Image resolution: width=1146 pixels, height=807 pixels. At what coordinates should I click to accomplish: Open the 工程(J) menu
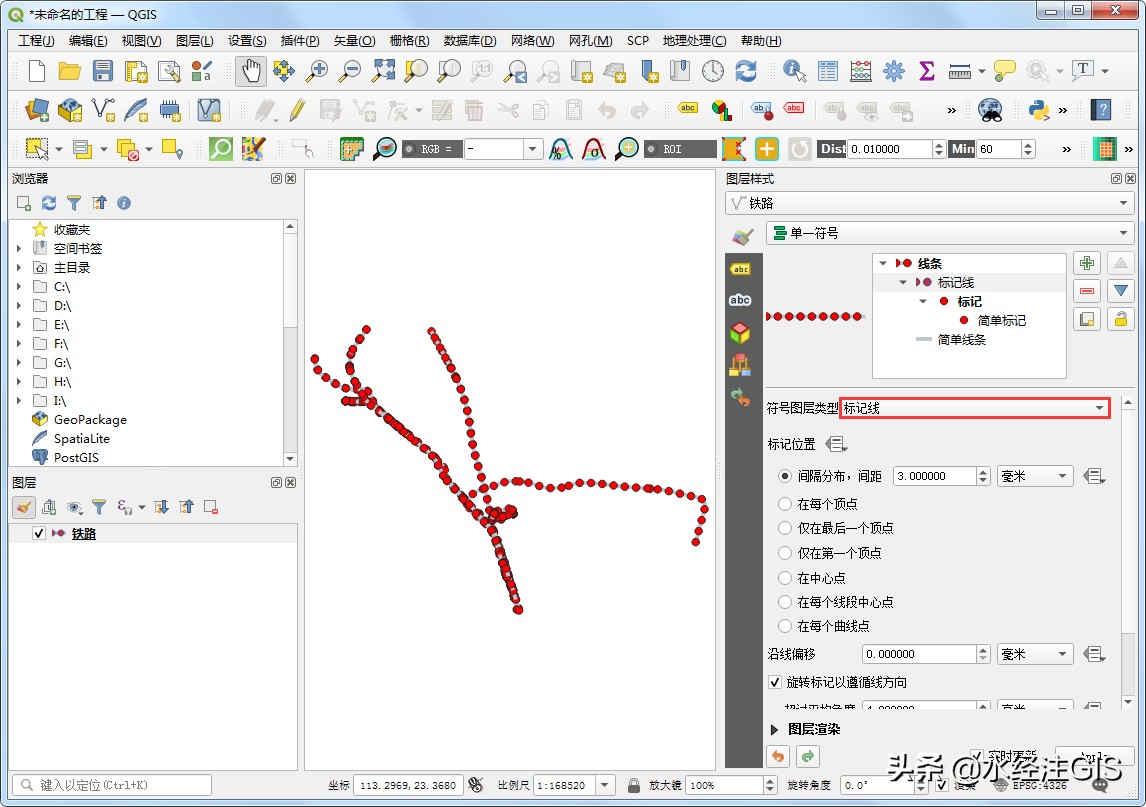[36, 41]
